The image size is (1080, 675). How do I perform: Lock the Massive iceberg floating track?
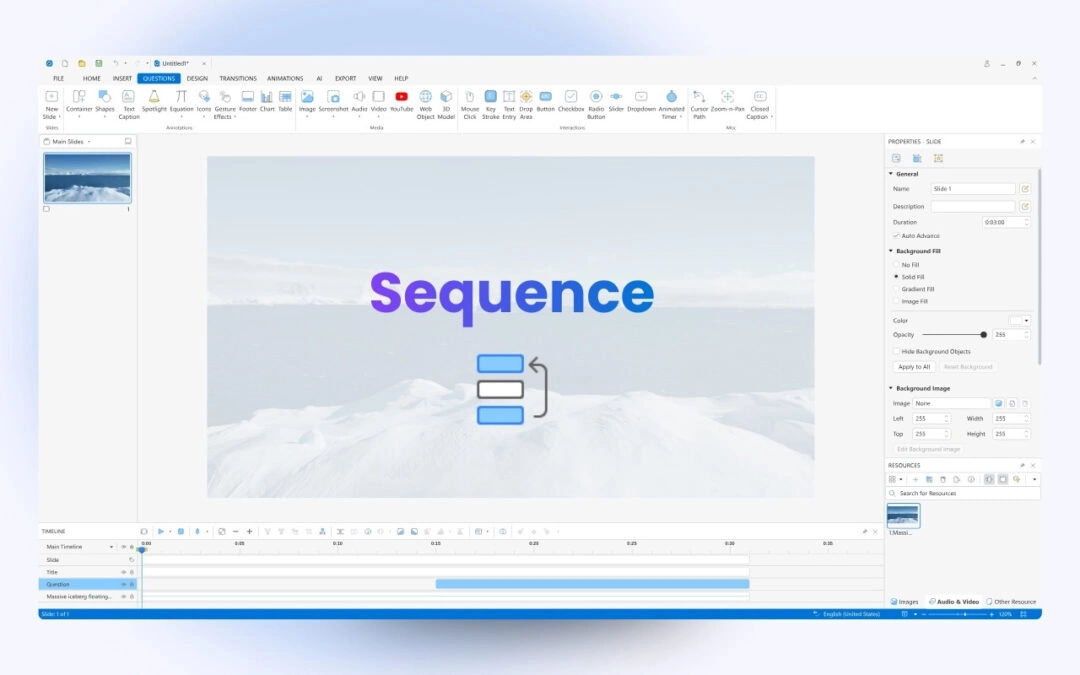point(132,596)
